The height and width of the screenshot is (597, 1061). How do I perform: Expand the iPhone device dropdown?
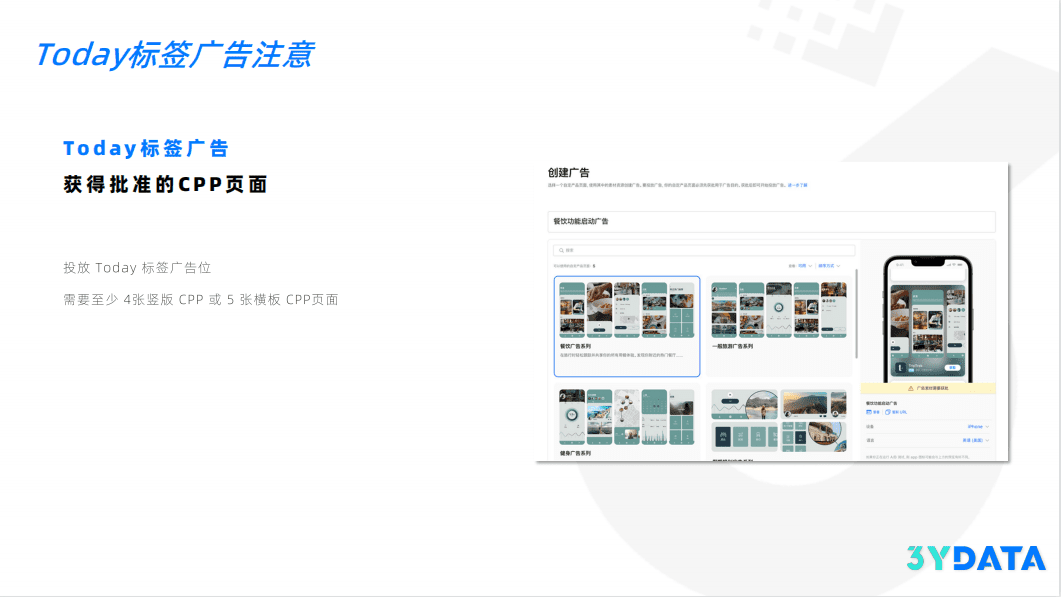pos(977,426)
